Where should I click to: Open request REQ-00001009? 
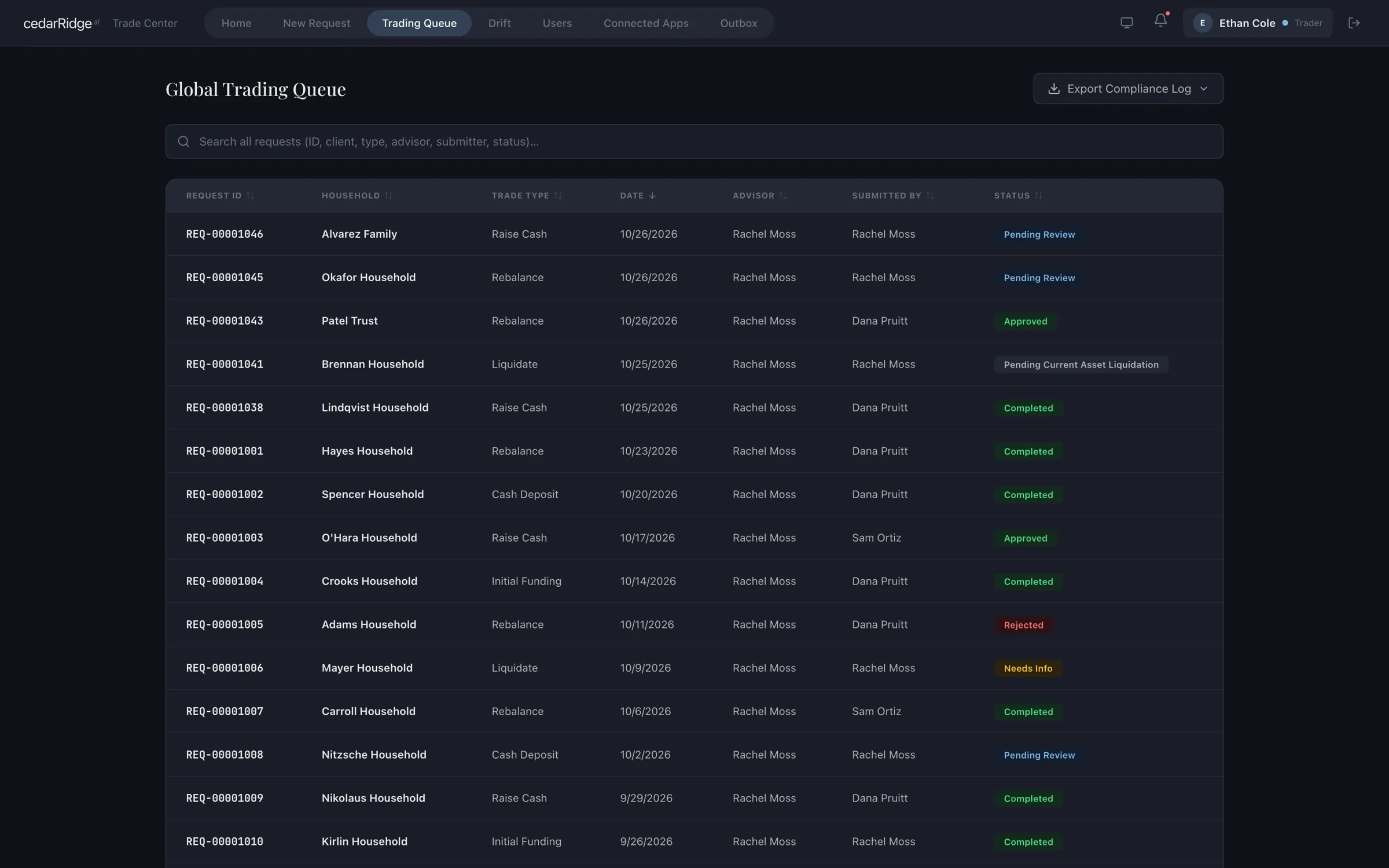[225, 798]
